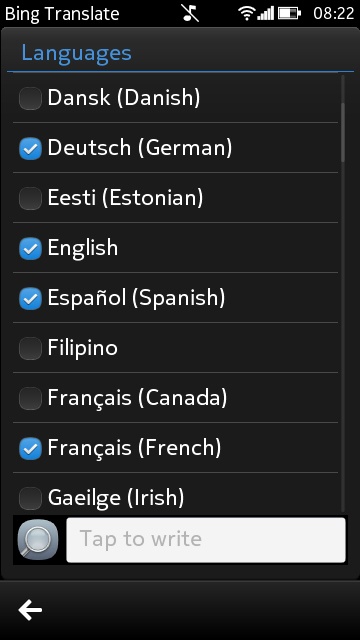
Task: Enable the Eesti (Estonian) checkbox
Action: pos(30,198)
